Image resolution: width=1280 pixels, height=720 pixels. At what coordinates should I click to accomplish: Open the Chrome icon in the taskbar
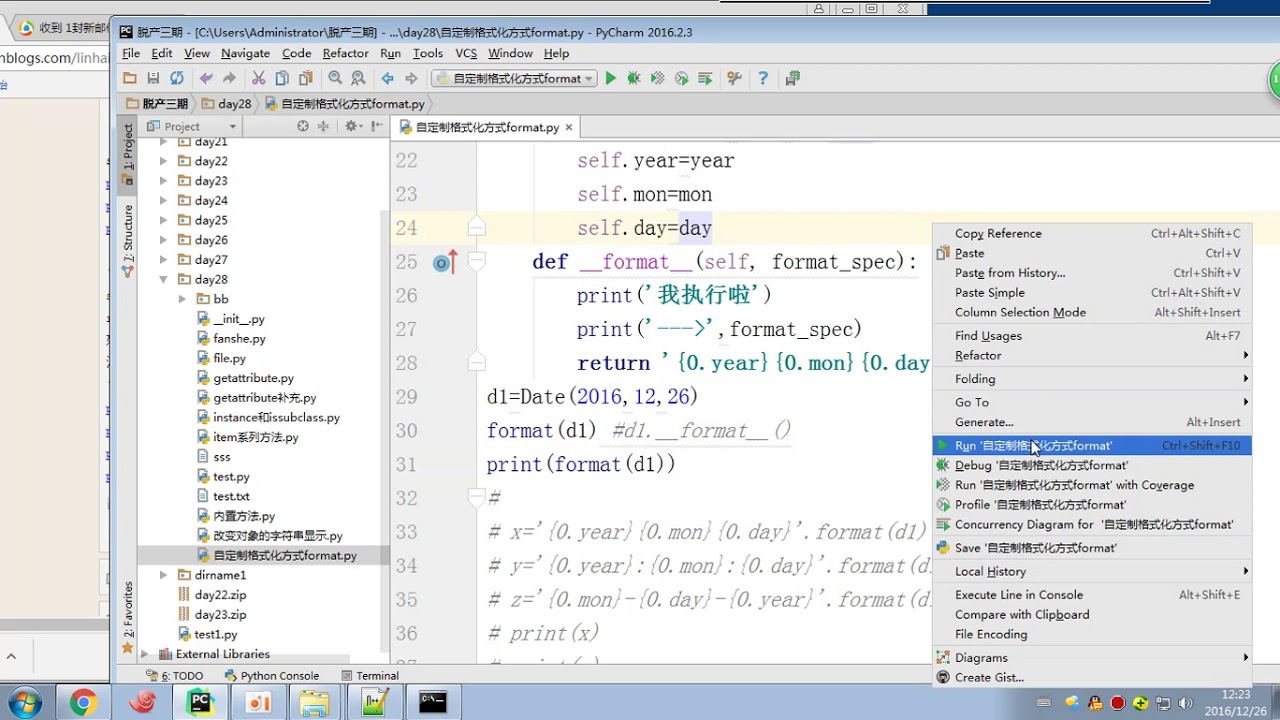tap(83, 702)
